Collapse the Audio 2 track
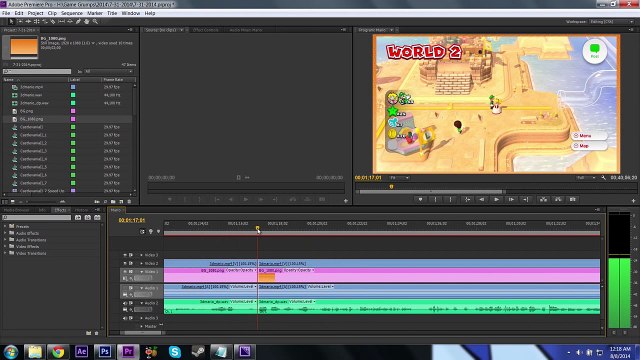The width and height of the screenshot is (640, 360). pos(142,303)
